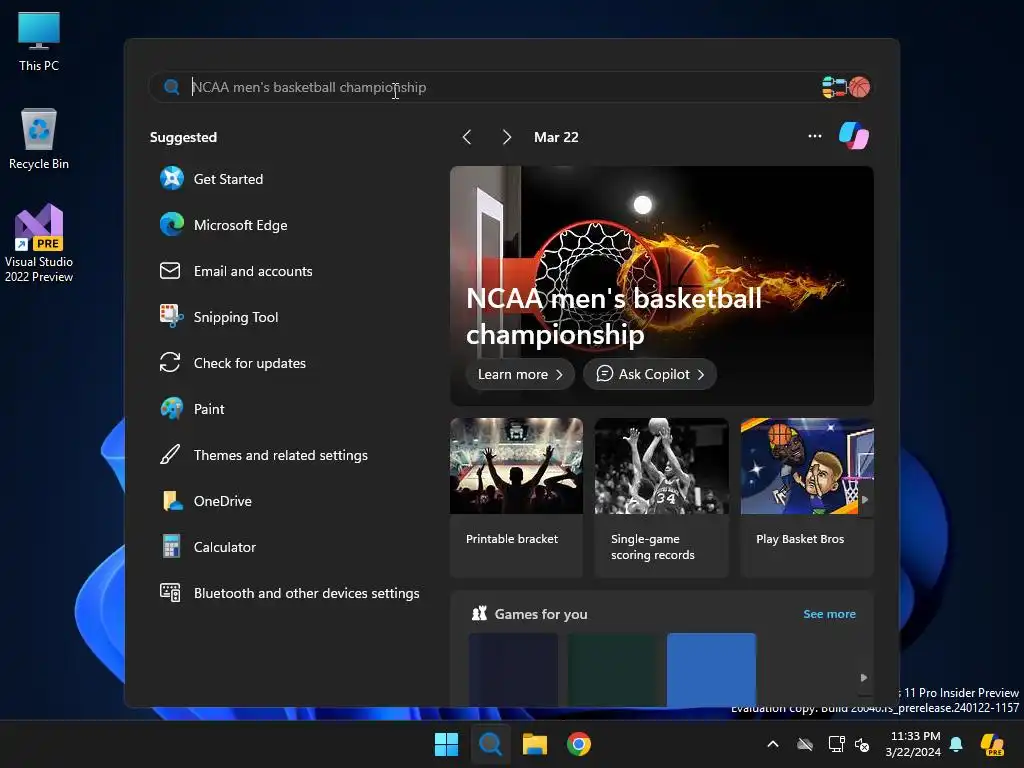
Task: Select the blue game tile thumbnail
Action: click(x=711, y=669)
